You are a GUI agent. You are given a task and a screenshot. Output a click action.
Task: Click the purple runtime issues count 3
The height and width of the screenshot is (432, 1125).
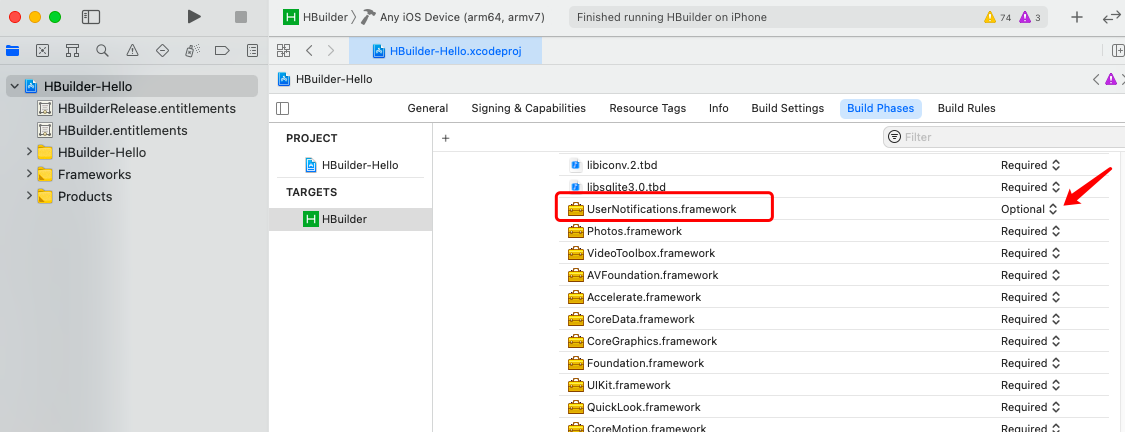coord(1030,17)
